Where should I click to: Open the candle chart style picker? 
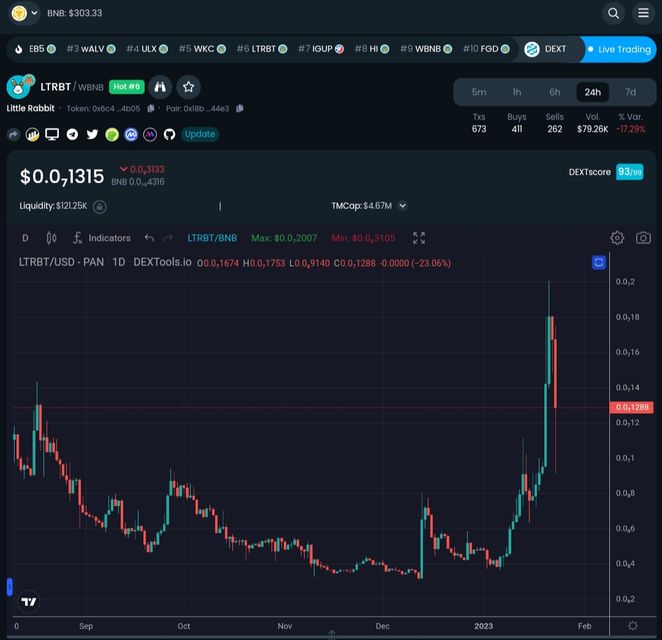coord(51,238)
